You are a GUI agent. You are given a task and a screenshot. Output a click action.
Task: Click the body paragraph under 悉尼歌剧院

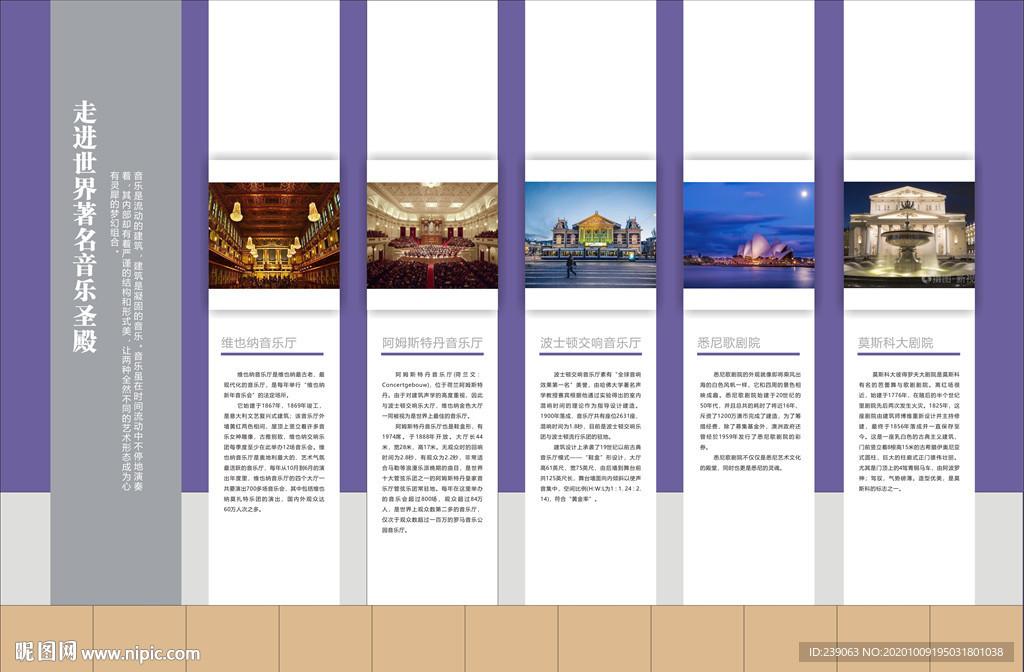tap(750, 421)
